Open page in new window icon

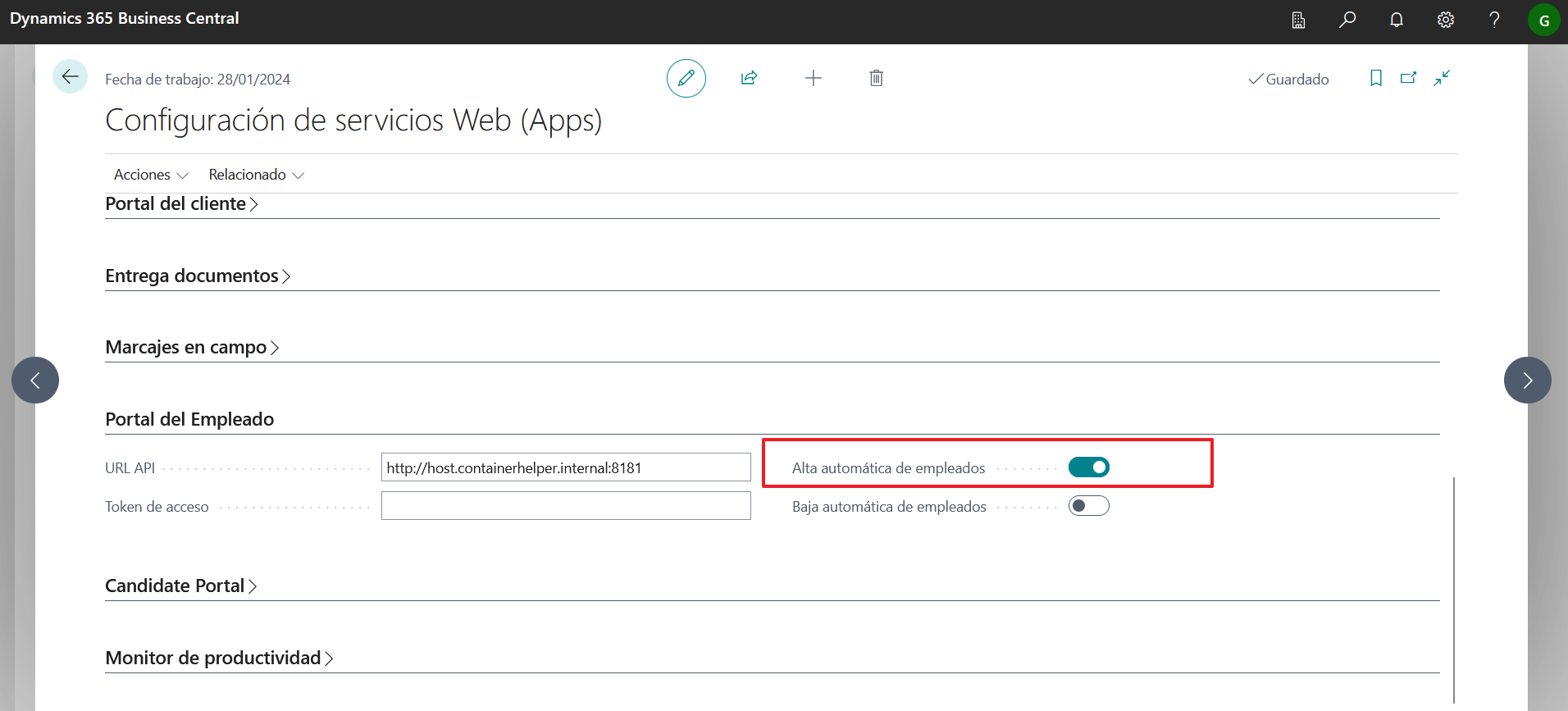click(1408, 79)
